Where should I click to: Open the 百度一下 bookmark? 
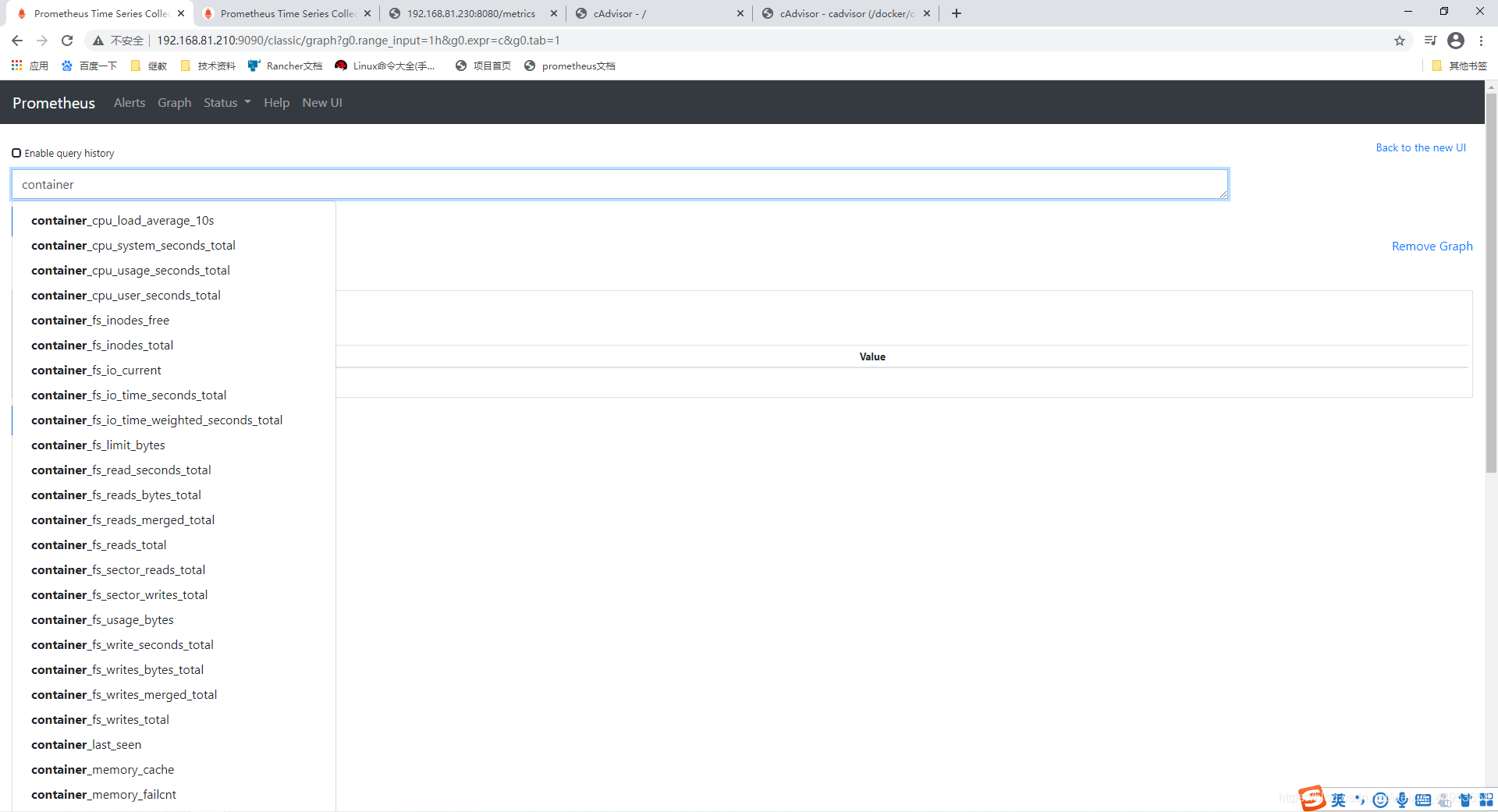(89, 66)
